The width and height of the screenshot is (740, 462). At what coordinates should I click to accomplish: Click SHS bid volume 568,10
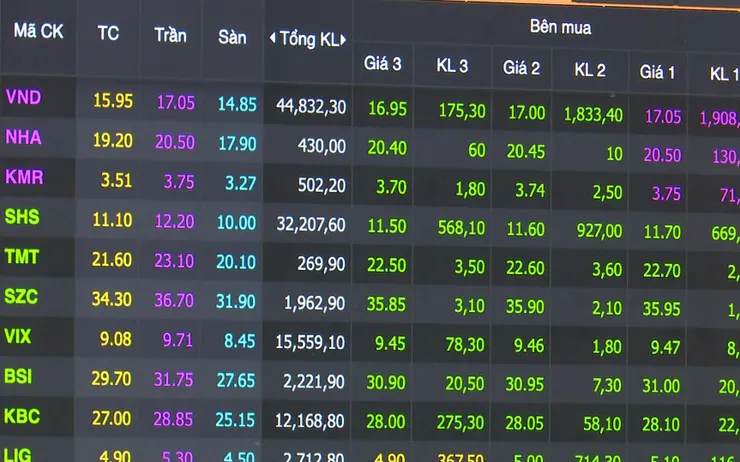pos(462,228)
